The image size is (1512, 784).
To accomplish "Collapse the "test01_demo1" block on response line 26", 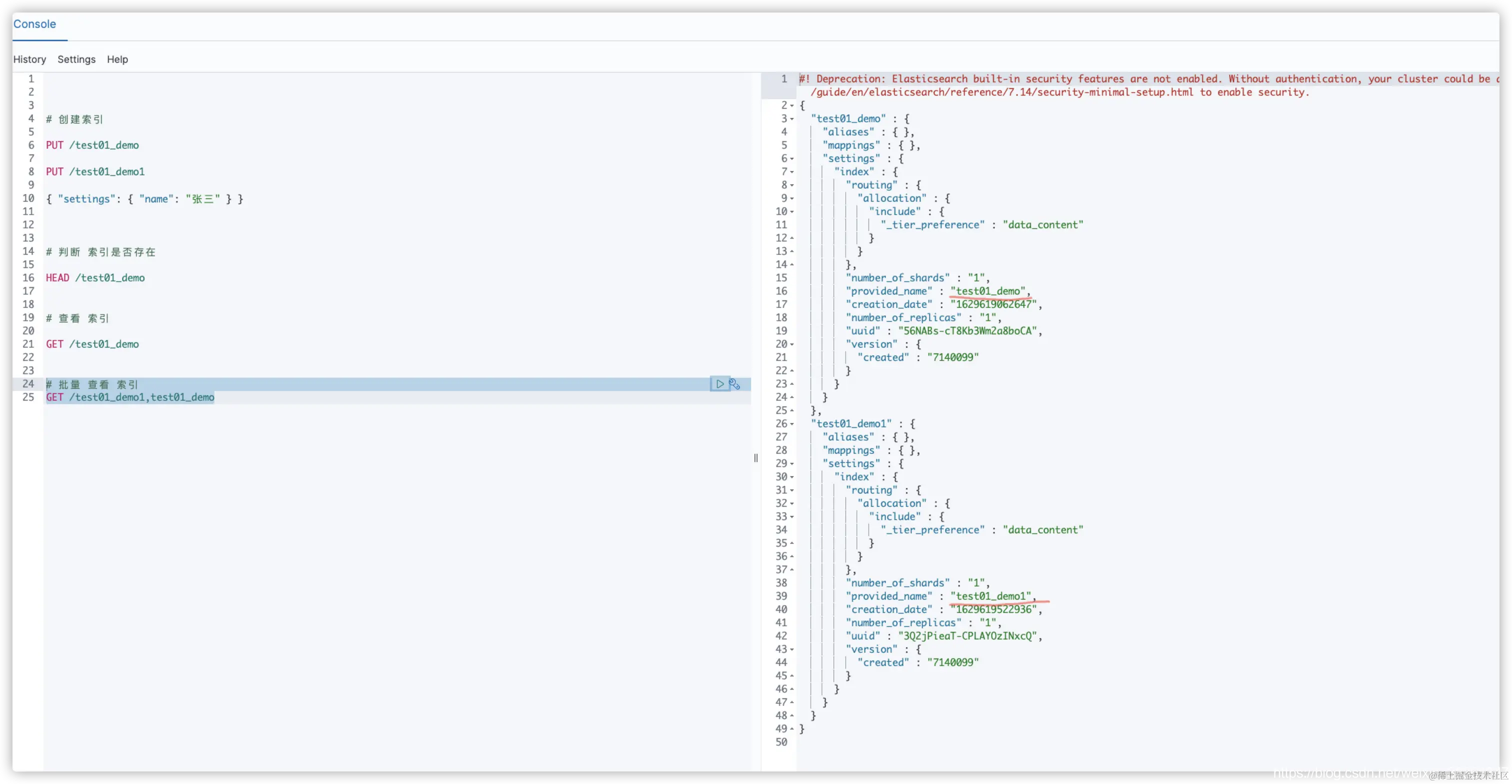I will [x=792, y=424].
